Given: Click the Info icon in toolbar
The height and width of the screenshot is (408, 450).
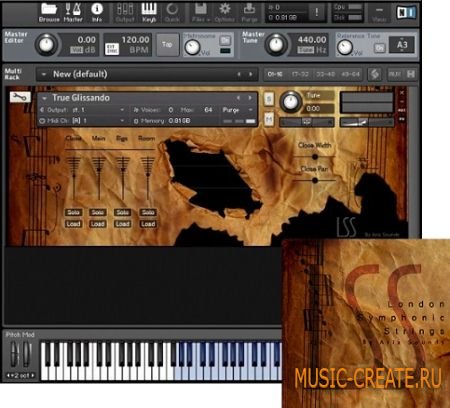Looking at the screenshot, I should [97, 12].
